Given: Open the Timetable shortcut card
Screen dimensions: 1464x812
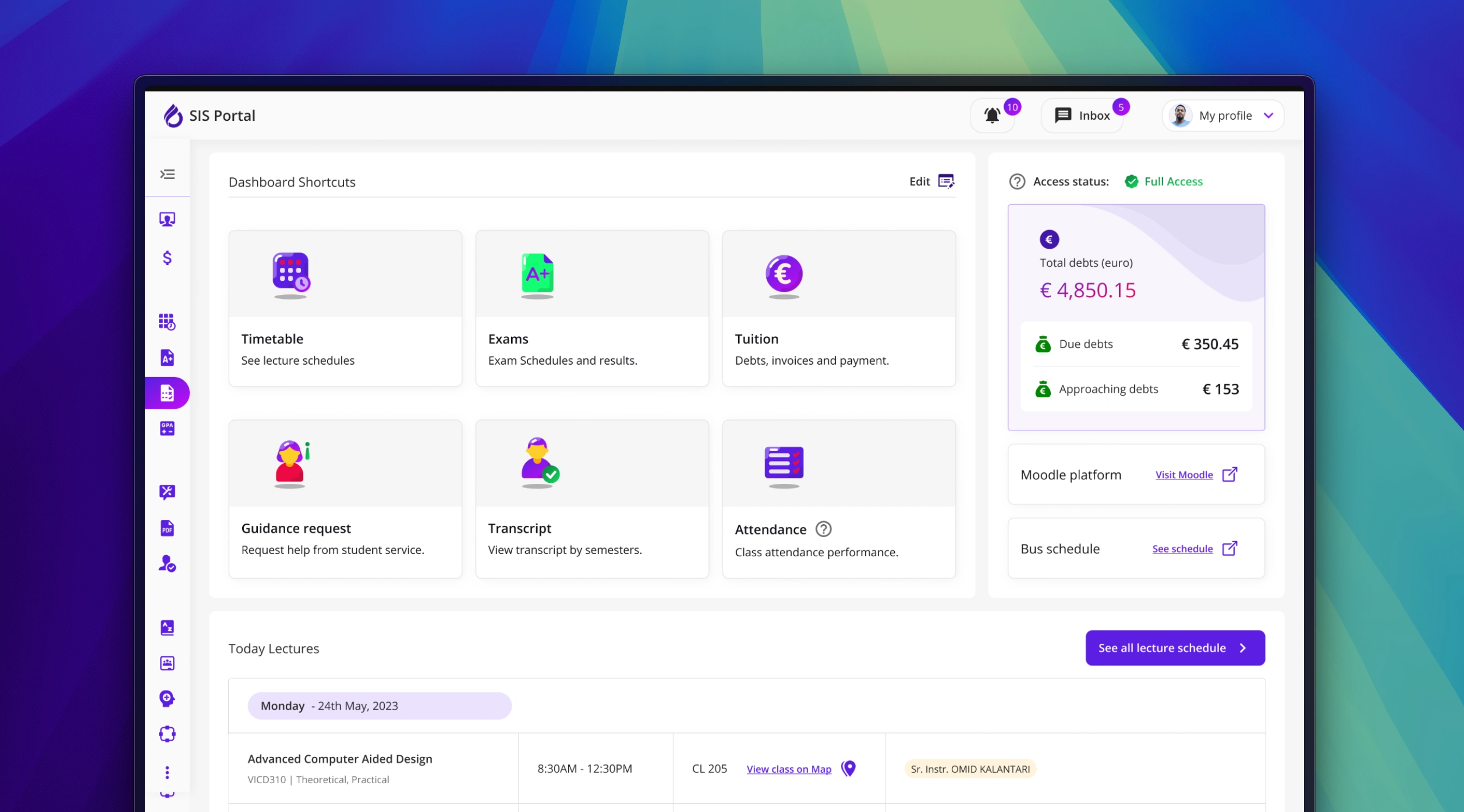Looking at the screenshot, I should [x=345, y=309].
